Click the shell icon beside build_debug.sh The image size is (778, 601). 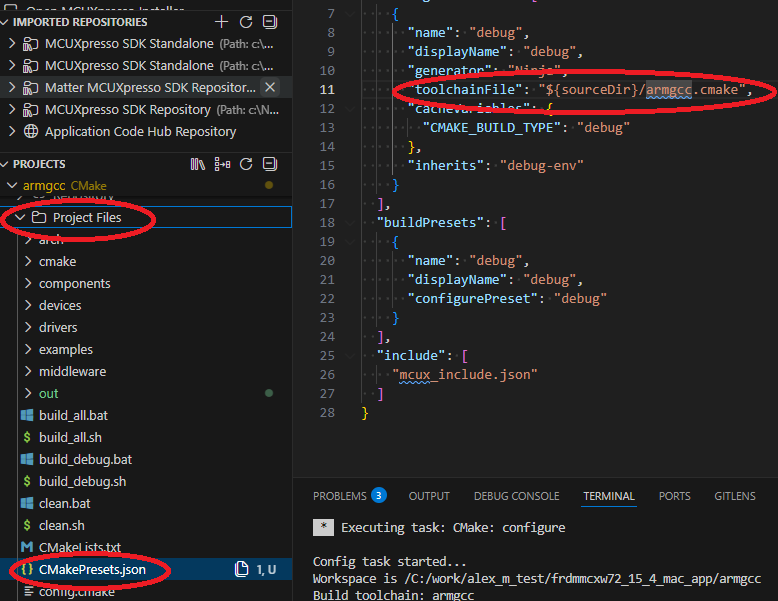pyautogui.click(x=27, y=481)
